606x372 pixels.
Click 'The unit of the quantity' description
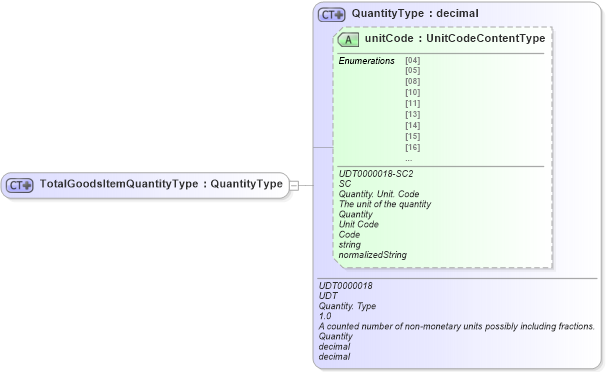click(385, 204)
